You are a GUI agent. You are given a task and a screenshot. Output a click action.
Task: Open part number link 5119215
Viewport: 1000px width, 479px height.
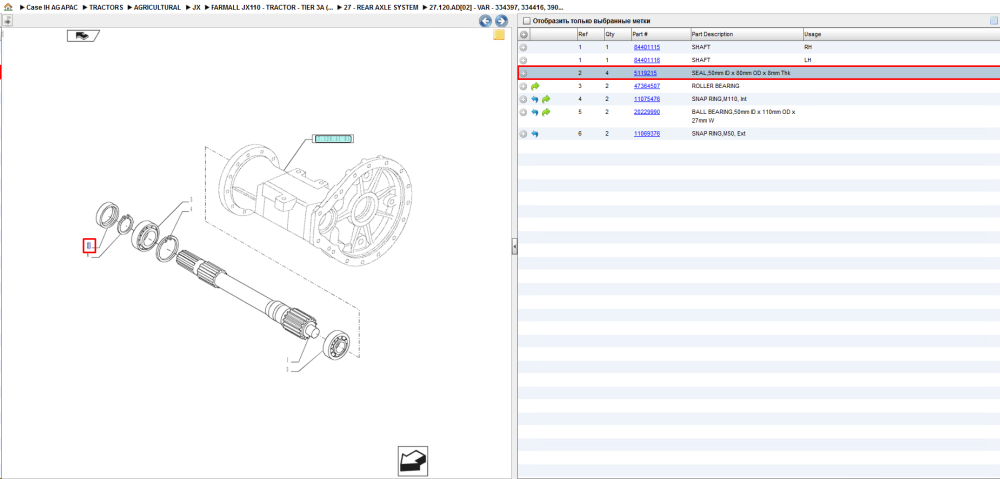point(645,73)
